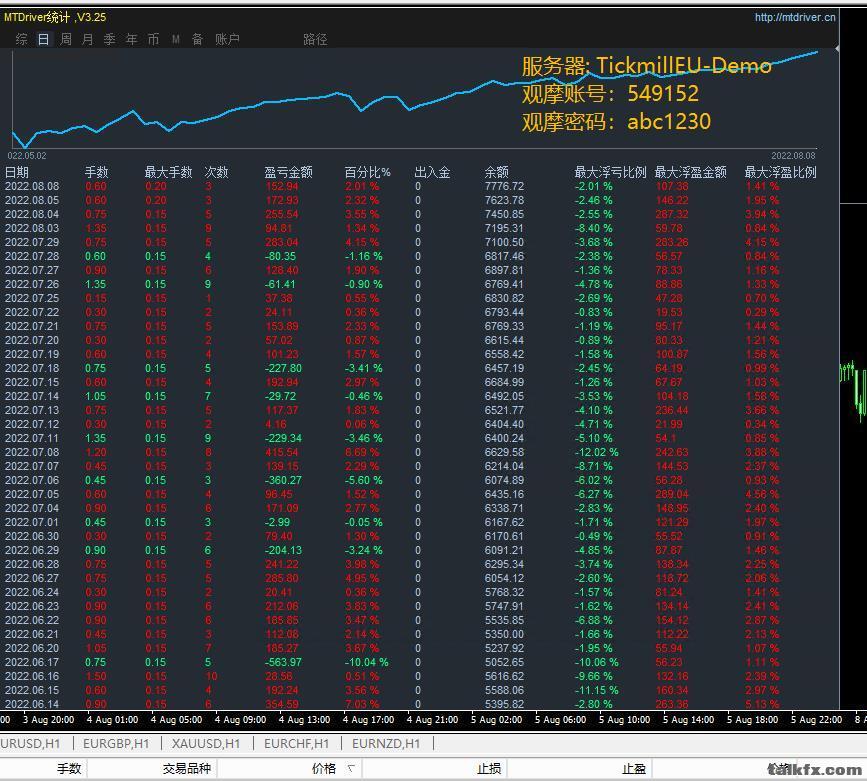Select the 日 daily statistics tab
This screenshot has height=781, width=867.
(43, 39)
